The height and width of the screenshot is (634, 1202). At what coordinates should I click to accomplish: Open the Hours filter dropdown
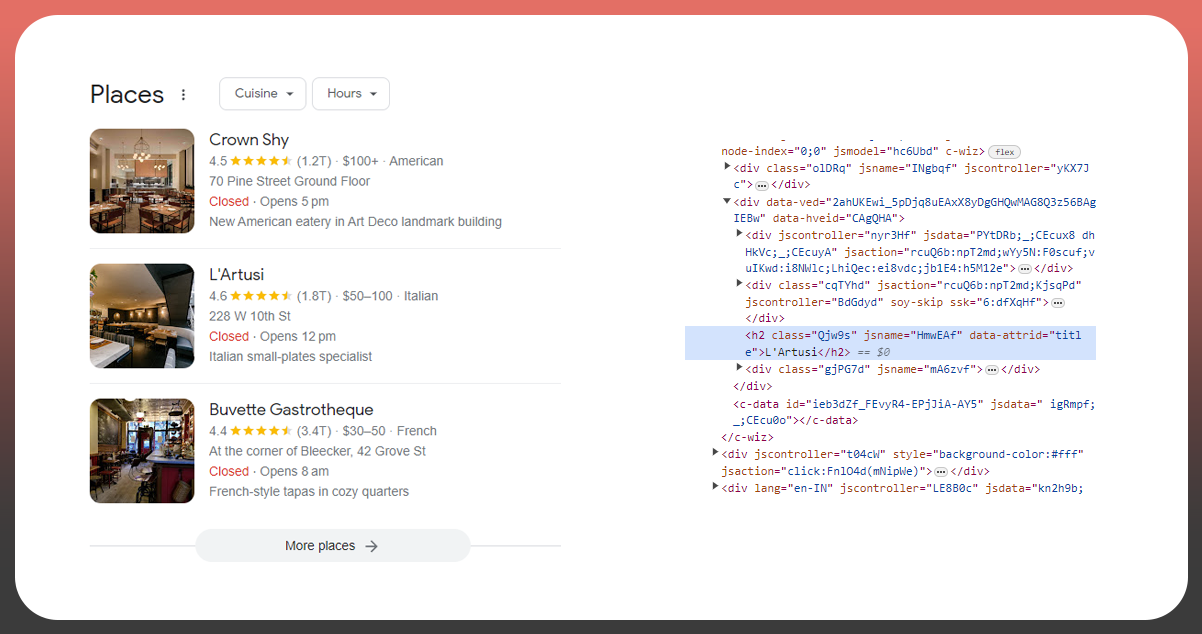tap(350, 94)
